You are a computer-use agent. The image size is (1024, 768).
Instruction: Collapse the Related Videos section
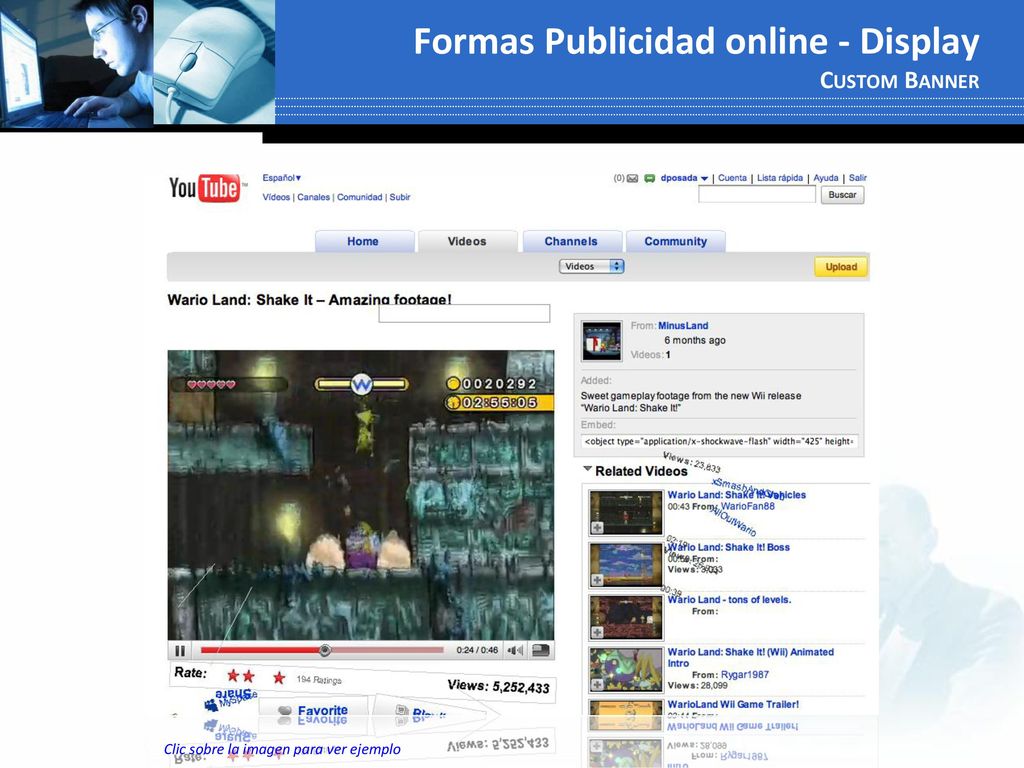point(588,469)
